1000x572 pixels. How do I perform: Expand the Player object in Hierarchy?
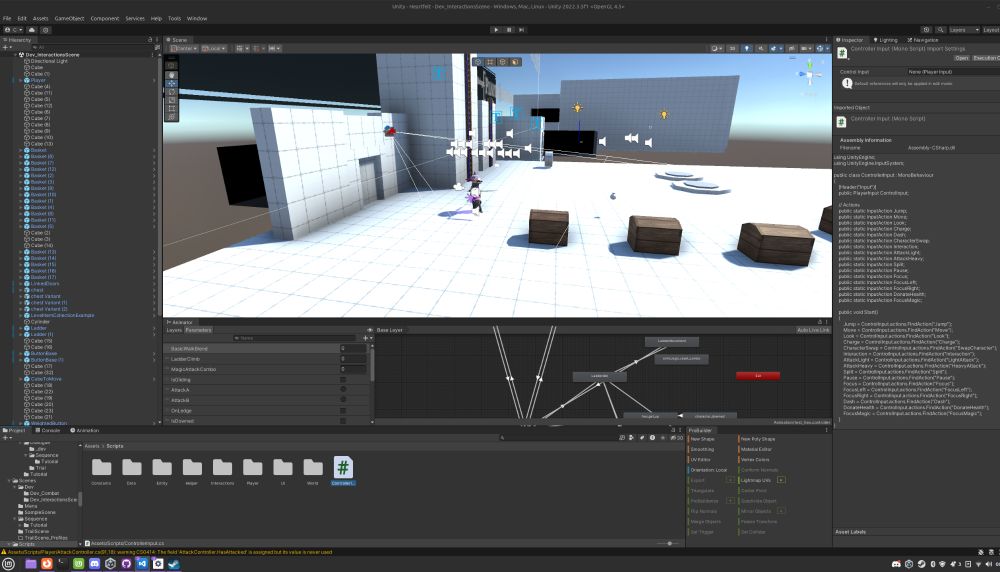coord(20,80)
